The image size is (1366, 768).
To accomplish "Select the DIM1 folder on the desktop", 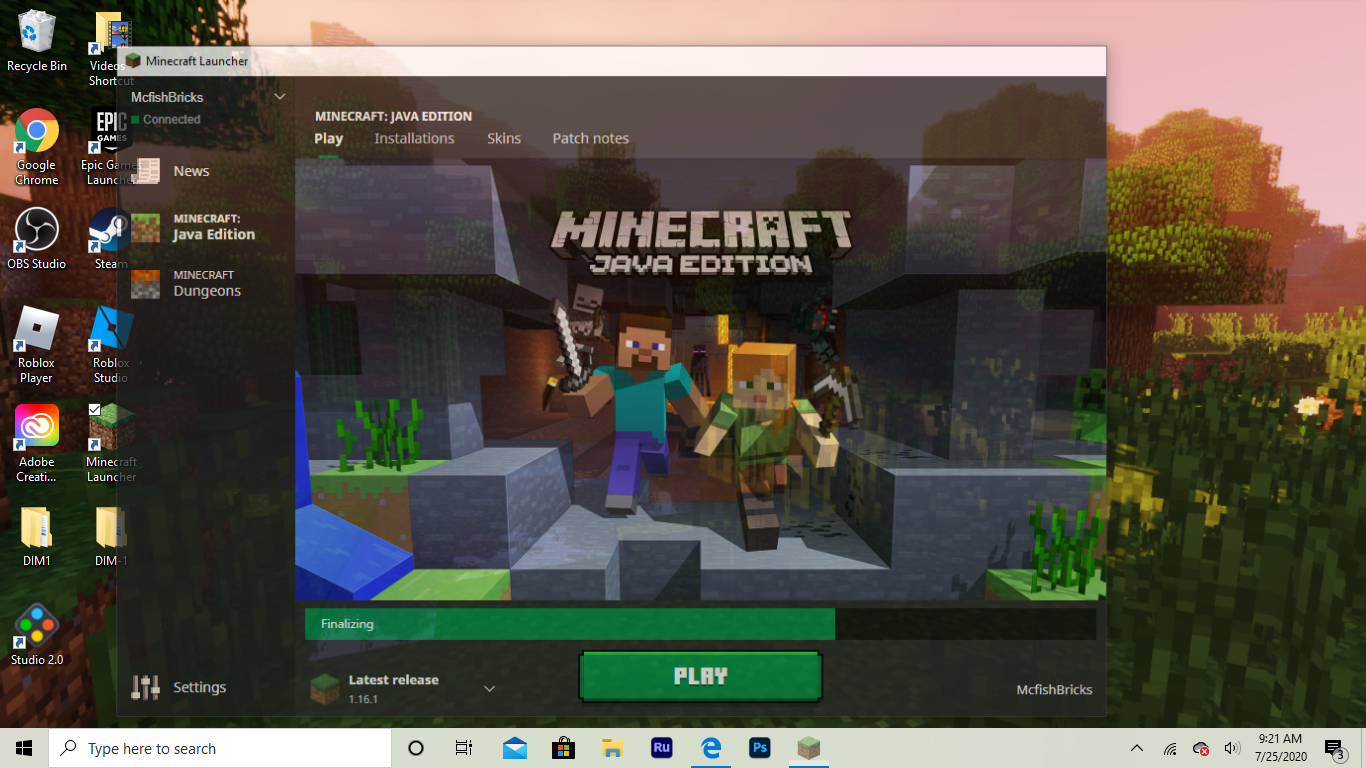I will (37, 537).
